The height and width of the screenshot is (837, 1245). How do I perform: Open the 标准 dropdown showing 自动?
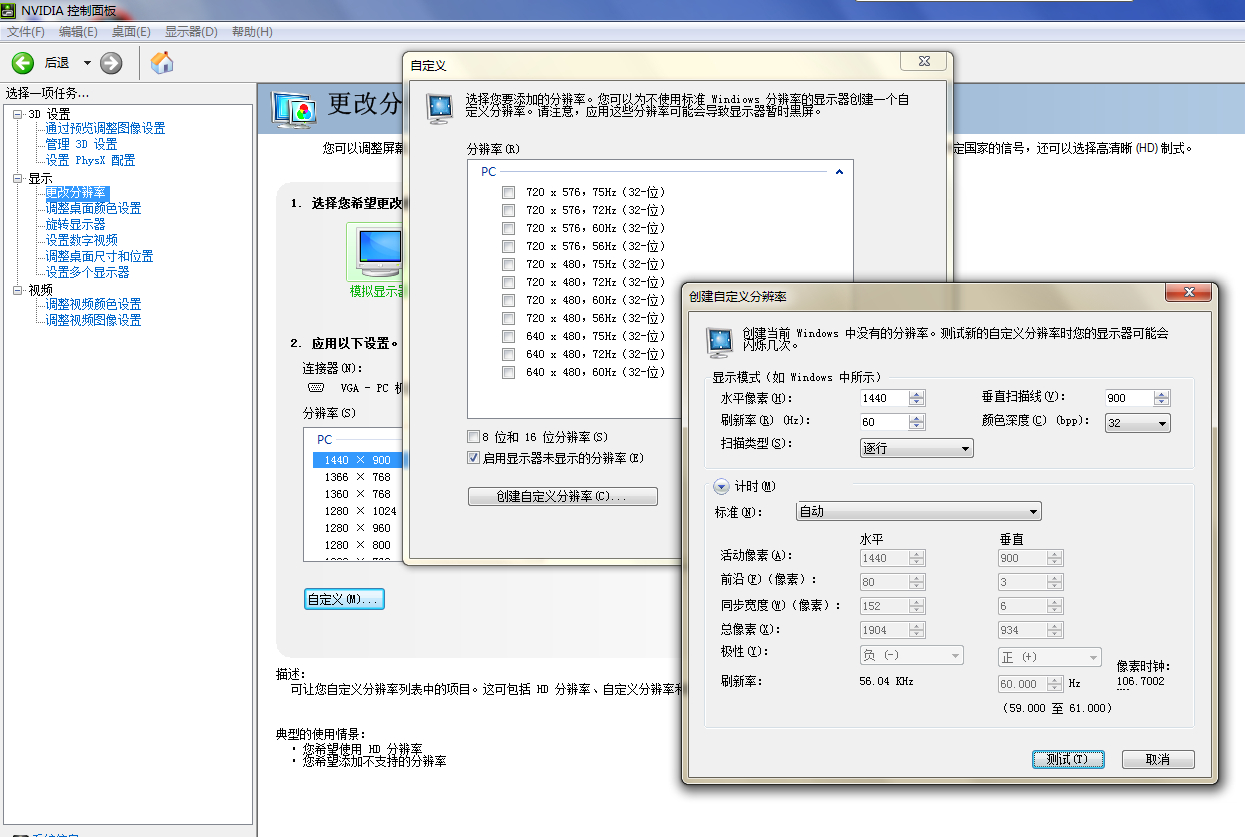[x=919, y=511]
